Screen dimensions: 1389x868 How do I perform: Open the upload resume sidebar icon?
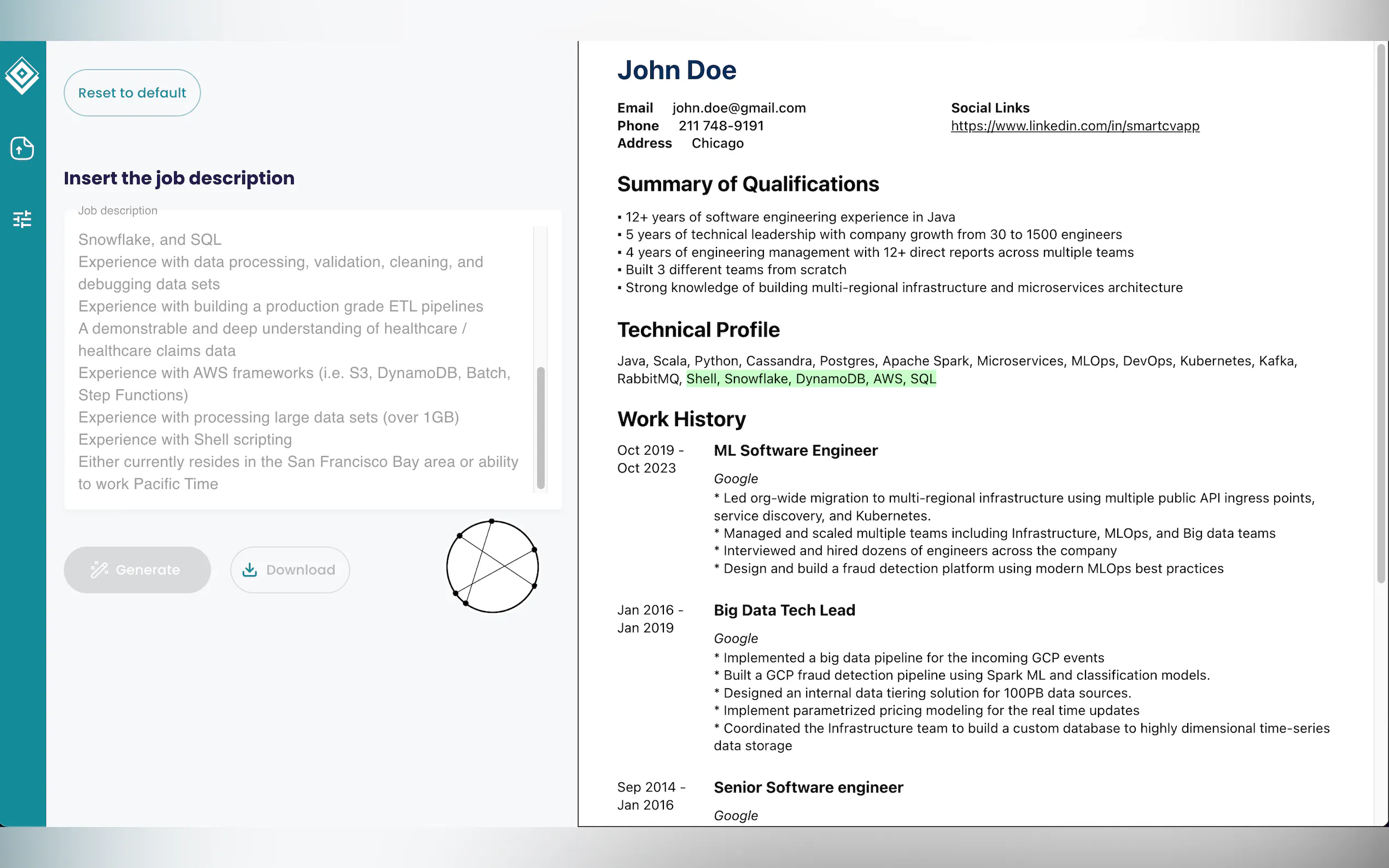click(22, 149)
